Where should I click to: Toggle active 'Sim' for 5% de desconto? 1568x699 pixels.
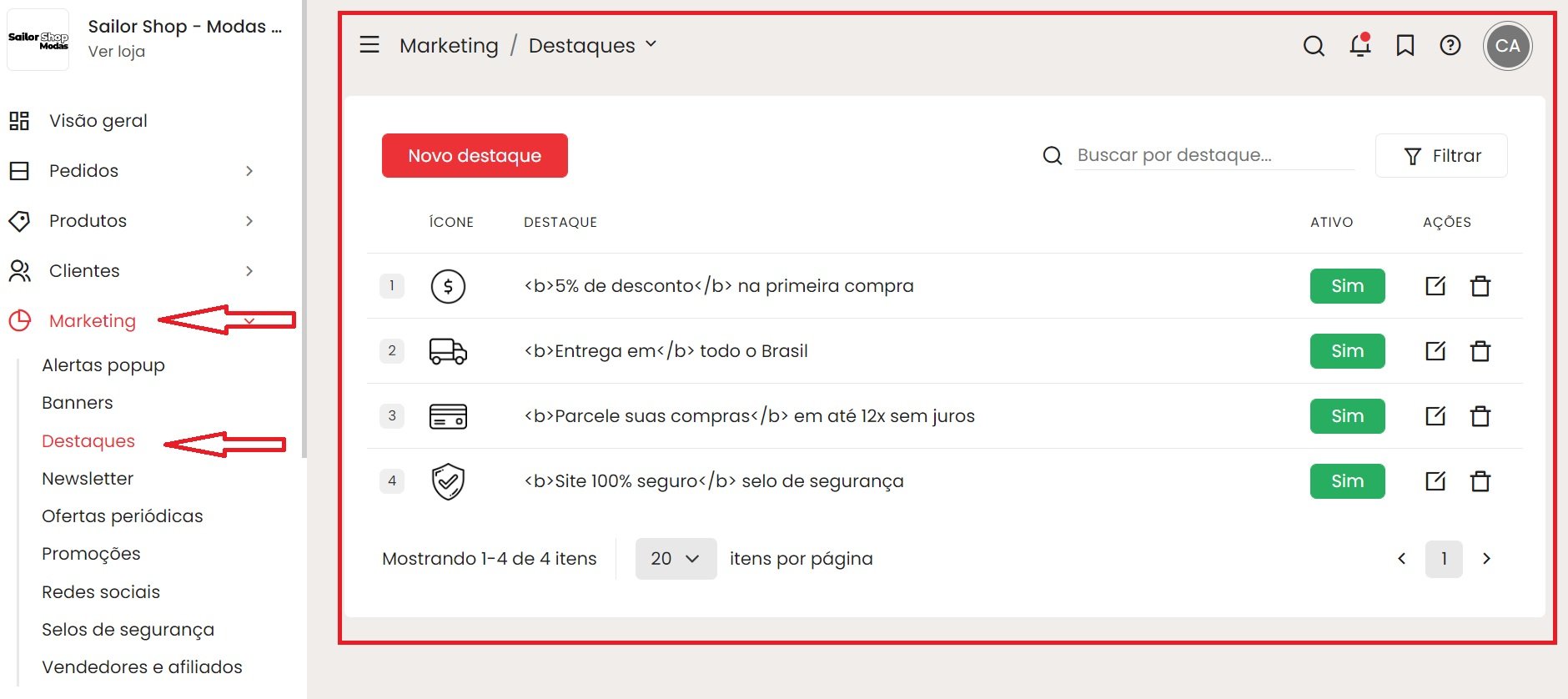[1347, 286]
